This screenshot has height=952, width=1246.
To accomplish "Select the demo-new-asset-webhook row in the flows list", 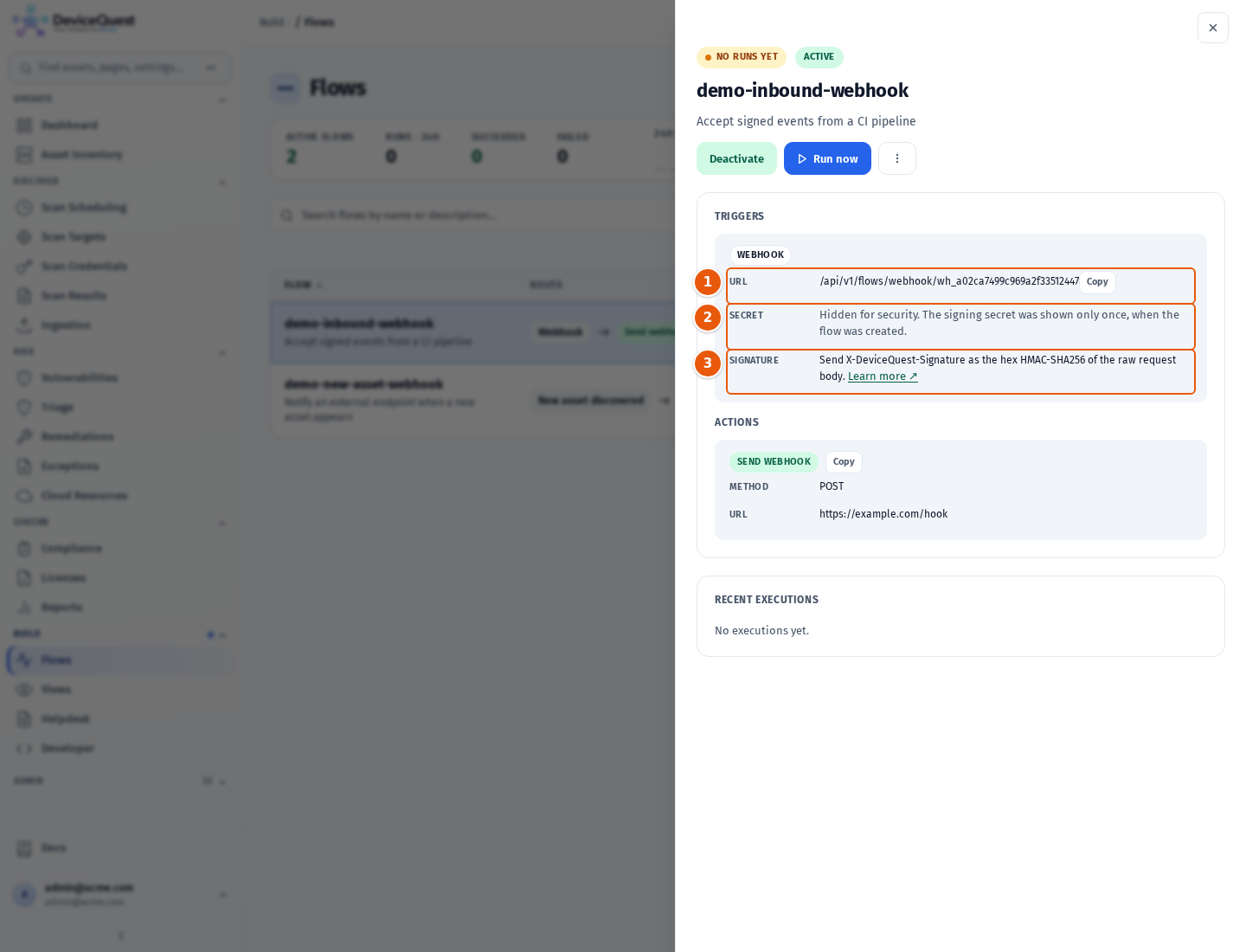I will click(472, 400).
